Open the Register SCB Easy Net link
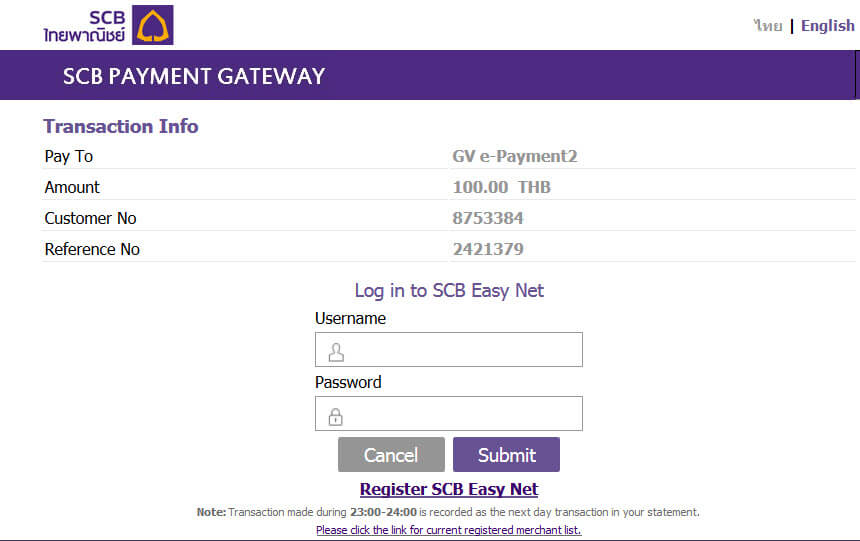 tap(449, 489)
